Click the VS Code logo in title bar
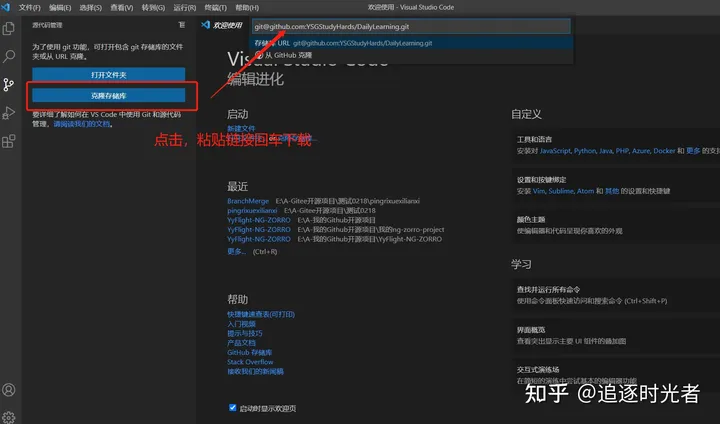This screenshot has width=720, height=424. pos(6,7)
